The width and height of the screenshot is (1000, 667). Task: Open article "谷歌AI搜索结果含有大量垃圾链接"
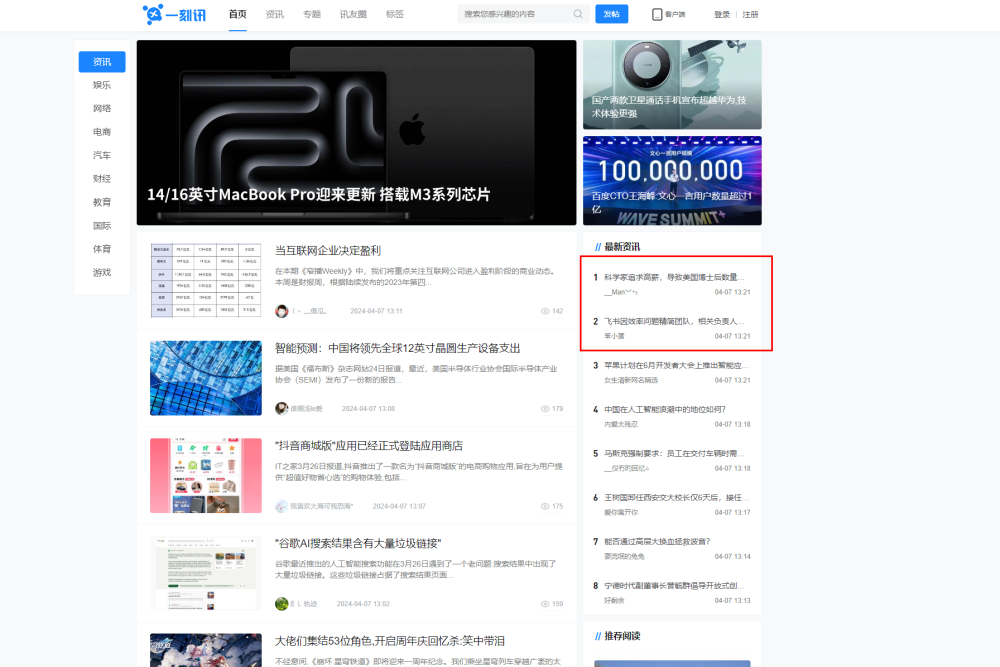pos(358,543)
